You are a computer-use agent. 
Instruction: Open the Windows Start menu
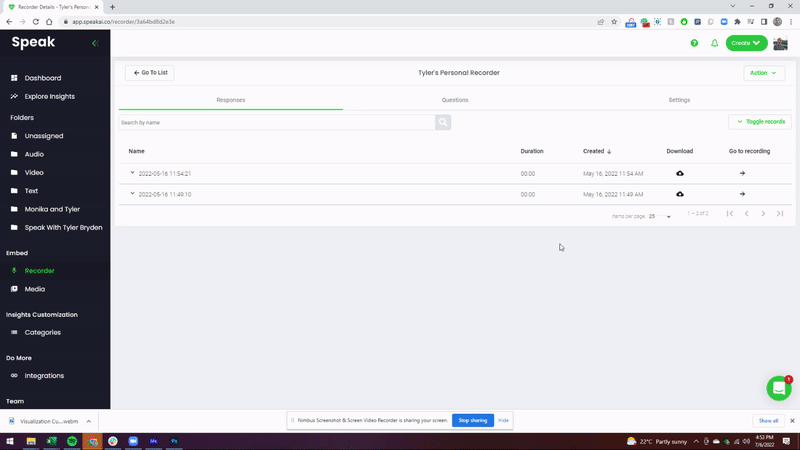[x=10, y=441]
